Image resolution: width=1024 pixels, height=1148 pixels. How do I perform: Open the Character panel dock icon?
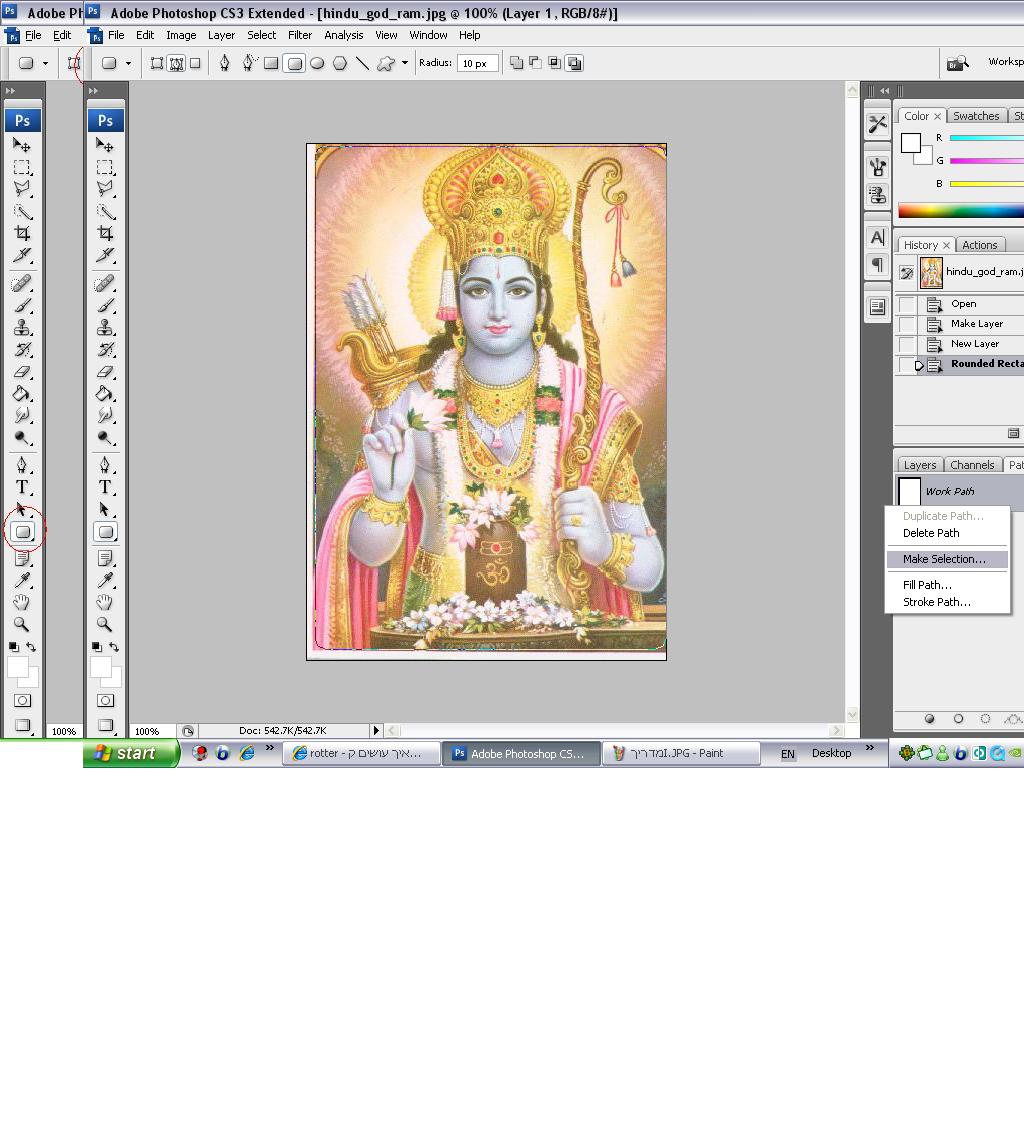877,237
